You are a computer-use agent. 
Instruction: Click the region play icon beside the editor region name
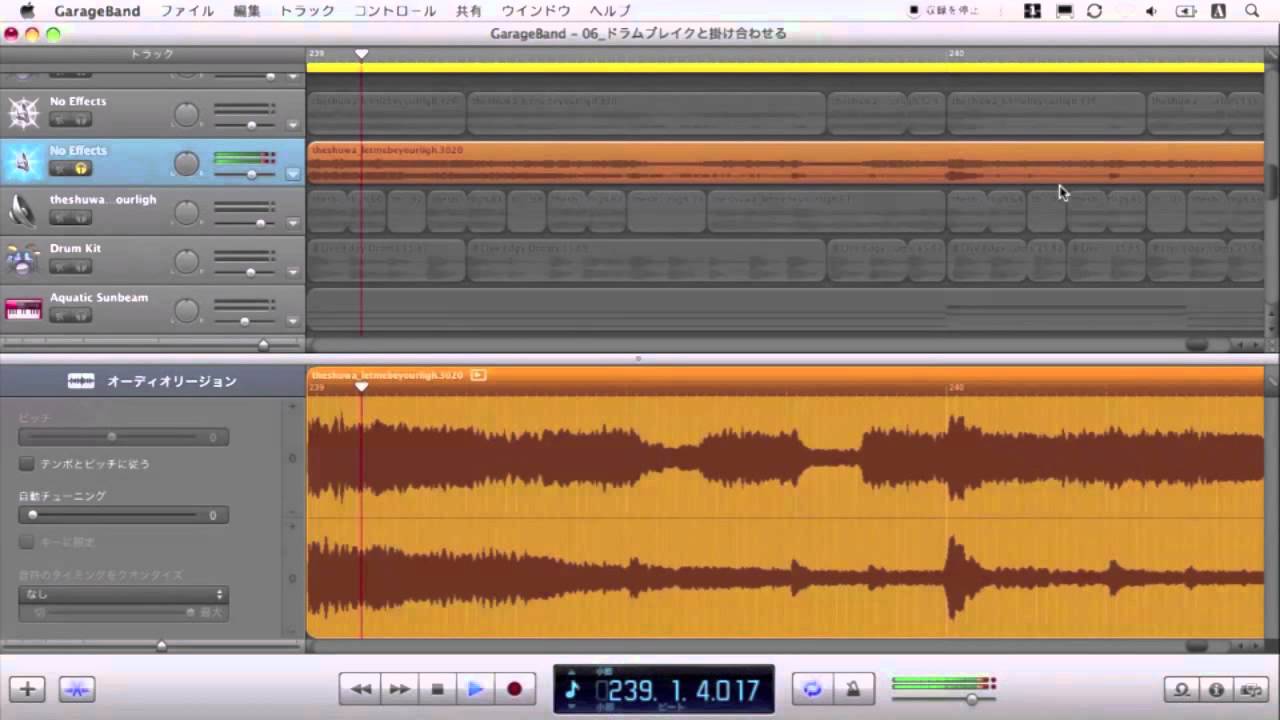tap(478, 375)
